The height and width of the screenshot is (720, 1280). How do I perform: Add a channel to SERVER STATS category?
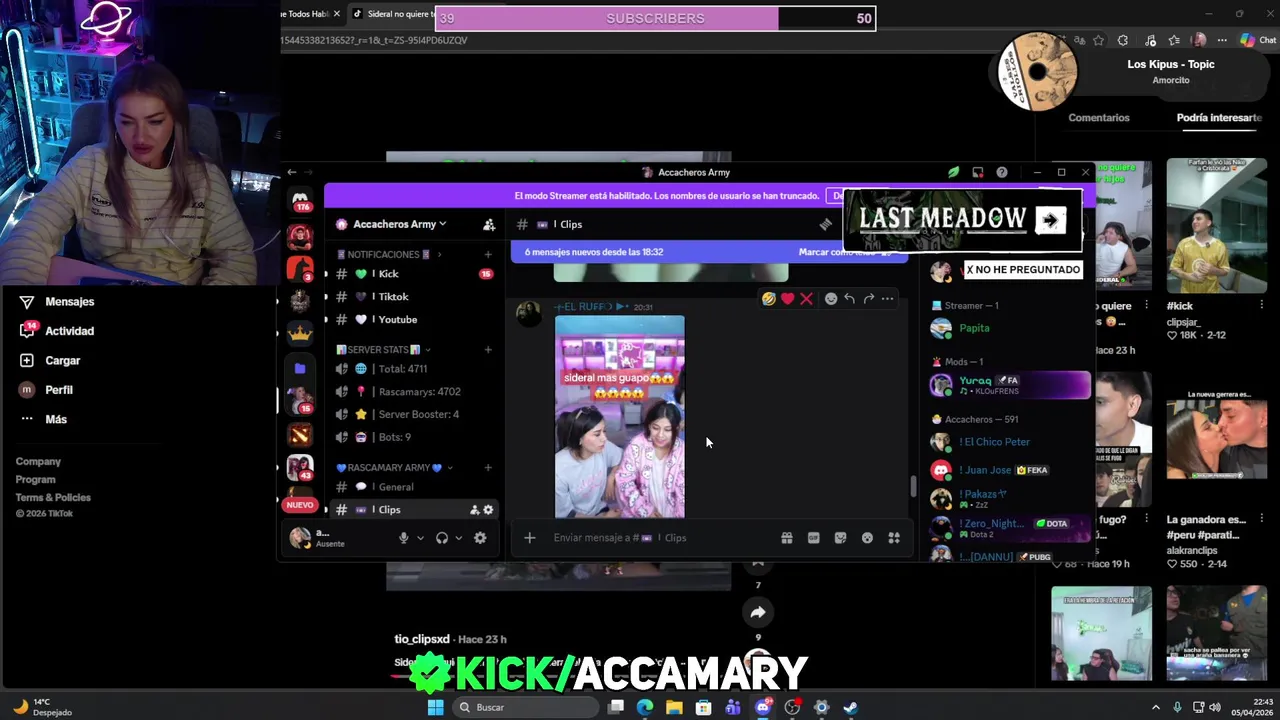(x=488, y=350)
